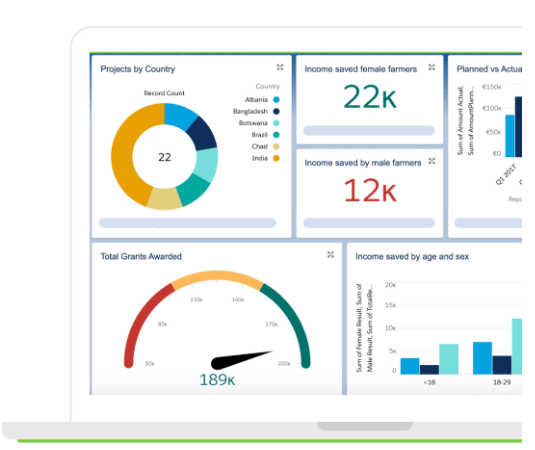Click the Projects by Country title
This screenshot has height=450, width=535.
tap(138, 69)
